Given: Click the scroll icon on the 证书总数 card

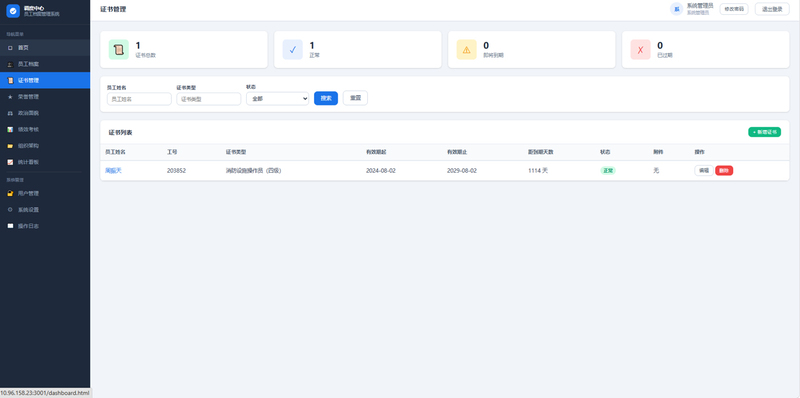Looking at the screenshot, I should (119, 49).
